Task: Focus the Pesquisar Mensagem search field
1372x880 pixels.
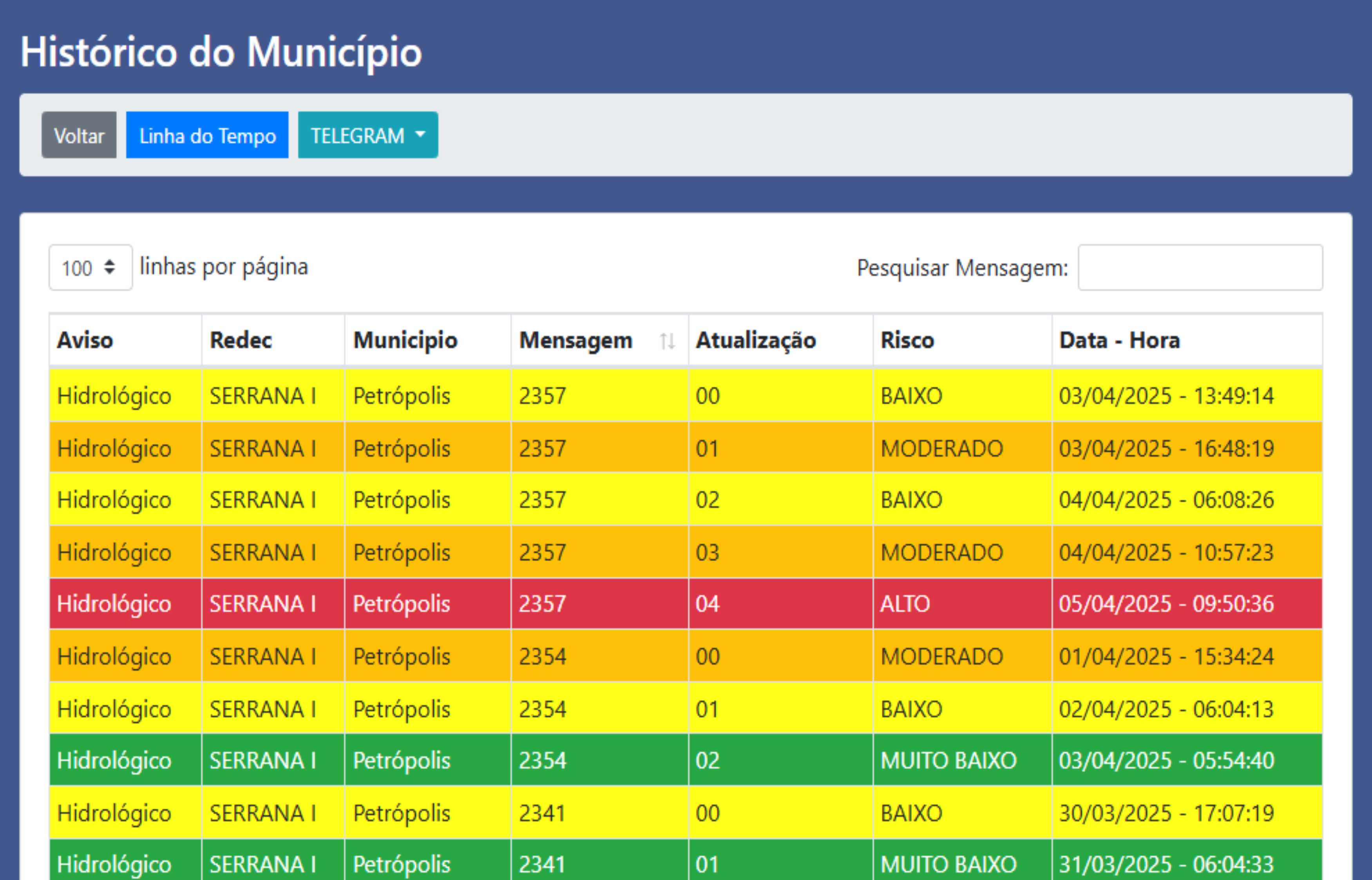Action: click(x=1200, y=268)
